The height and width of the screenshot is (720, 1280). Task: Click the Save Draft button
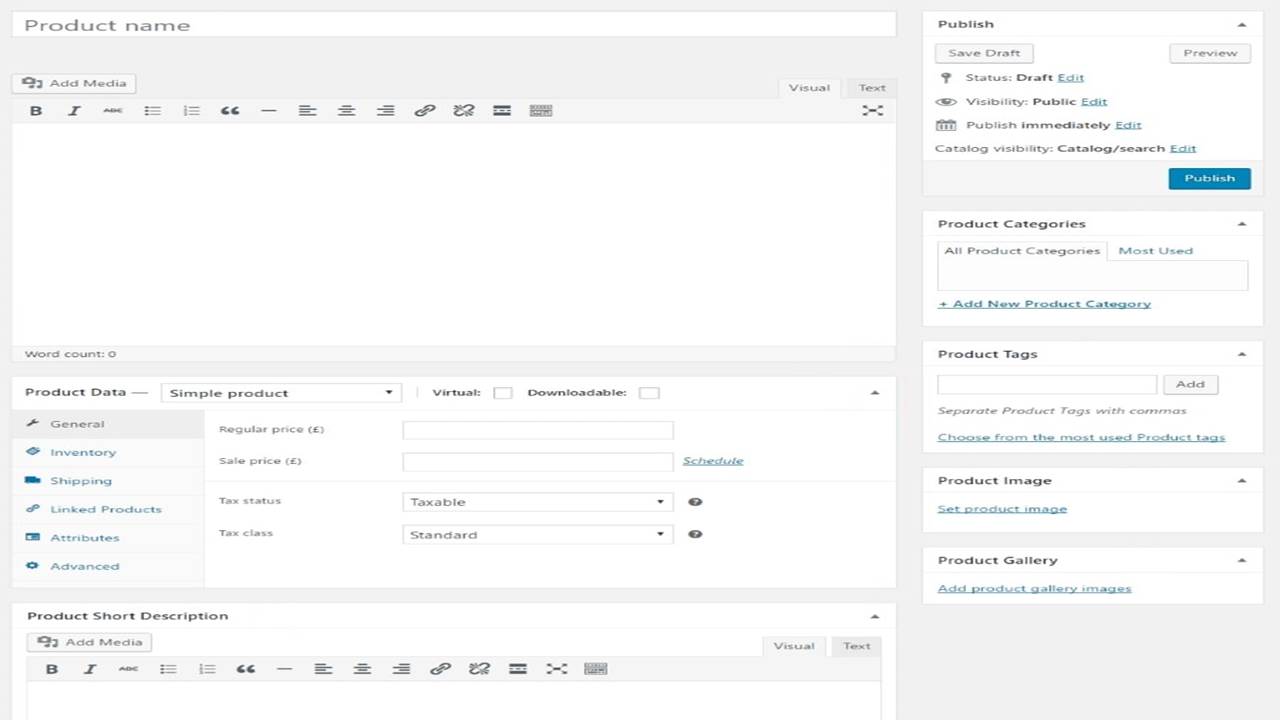(984, 53)
